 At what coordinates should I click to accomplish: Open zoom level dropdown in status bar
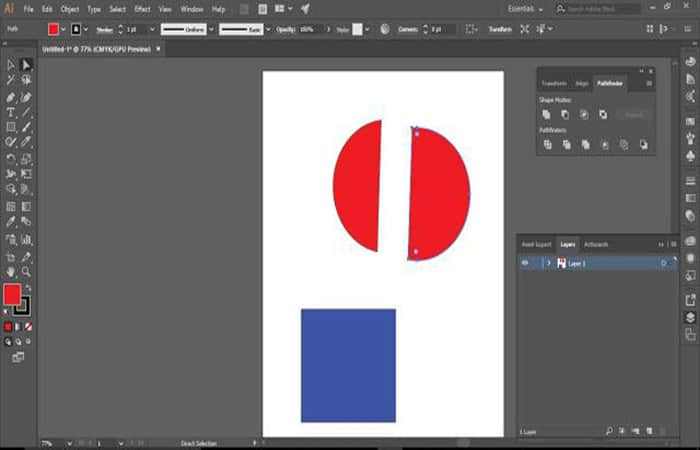(69, 443)
